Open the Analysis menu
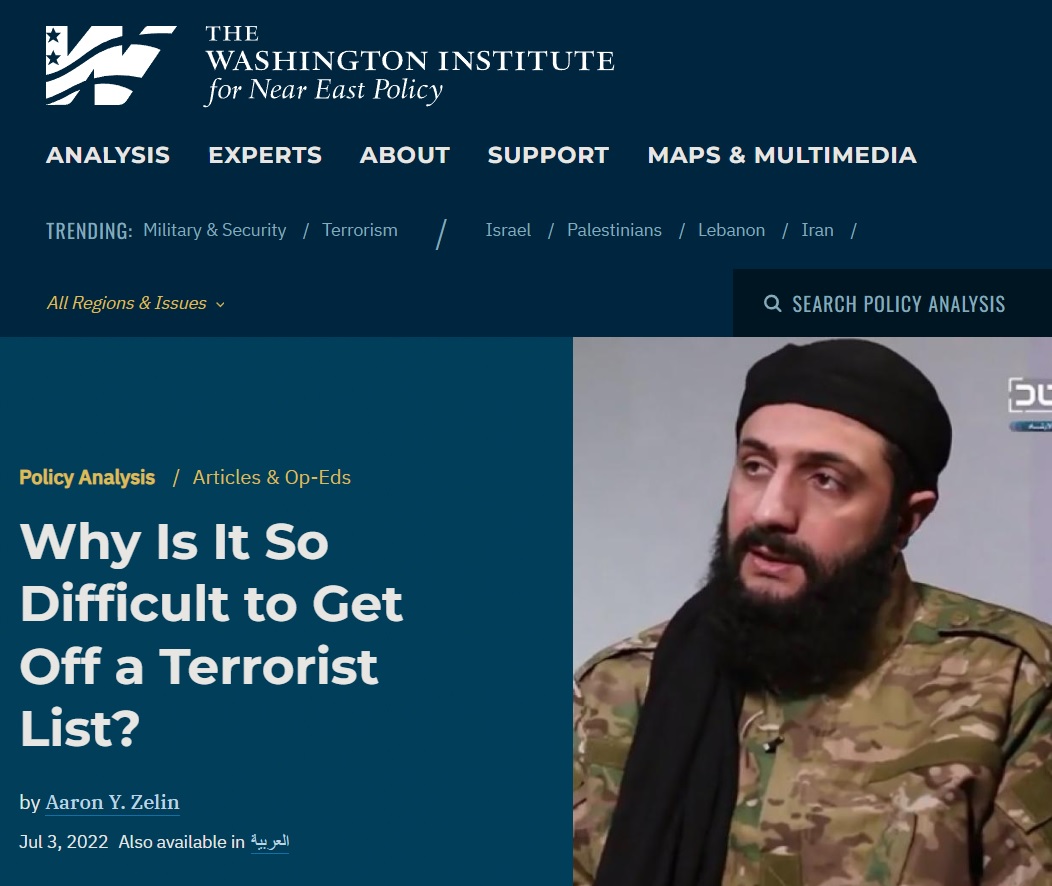Screen dimensions: 1052x886 coord(108,155)
